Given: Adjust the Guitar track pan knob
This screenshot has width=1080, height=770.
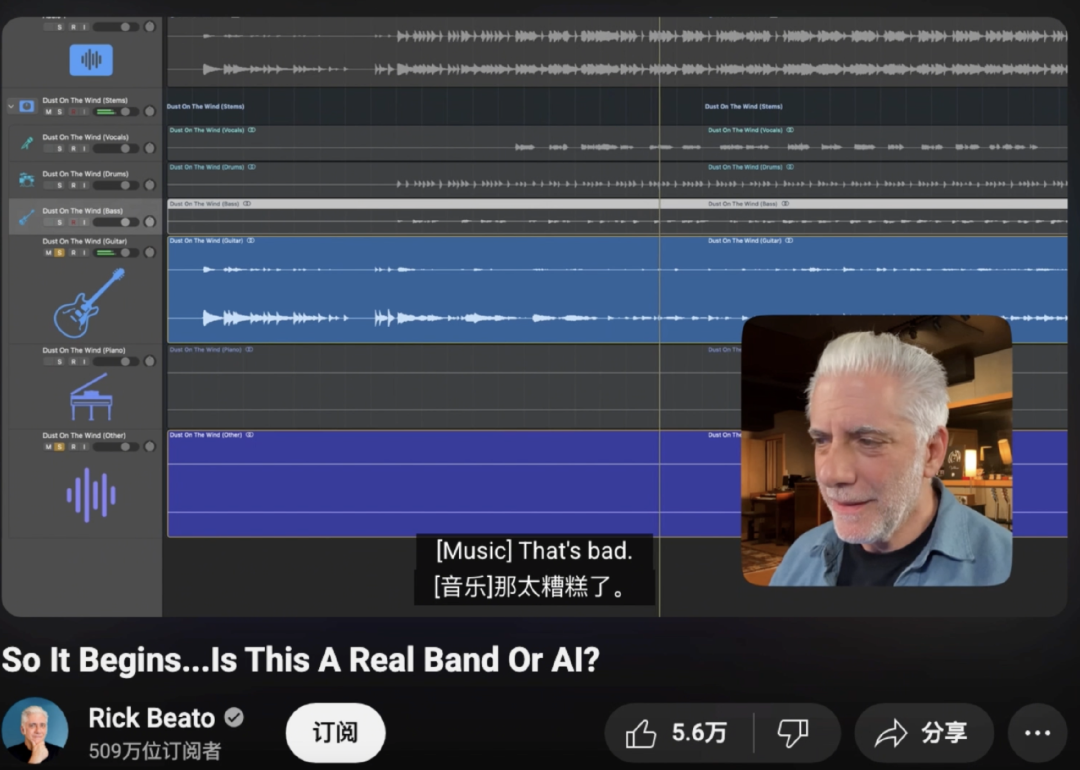Looking at the screenshot, I should (149, 253).
